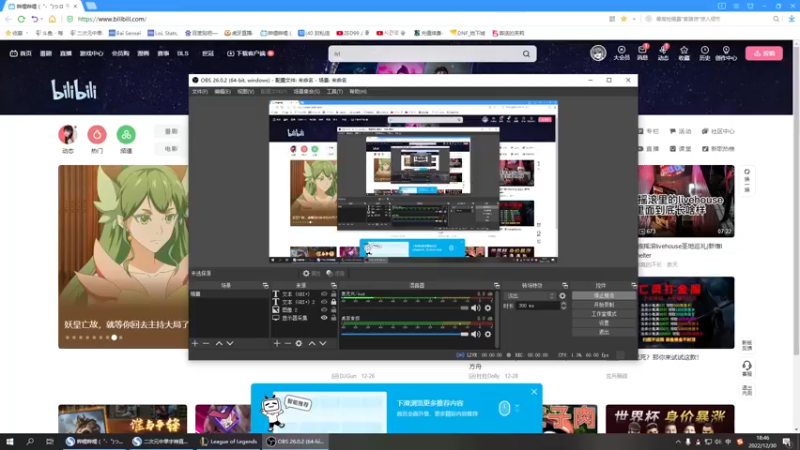The image size is (800, 450).
Task: Add a new source with the plus icon
Action: coord(277,343)
